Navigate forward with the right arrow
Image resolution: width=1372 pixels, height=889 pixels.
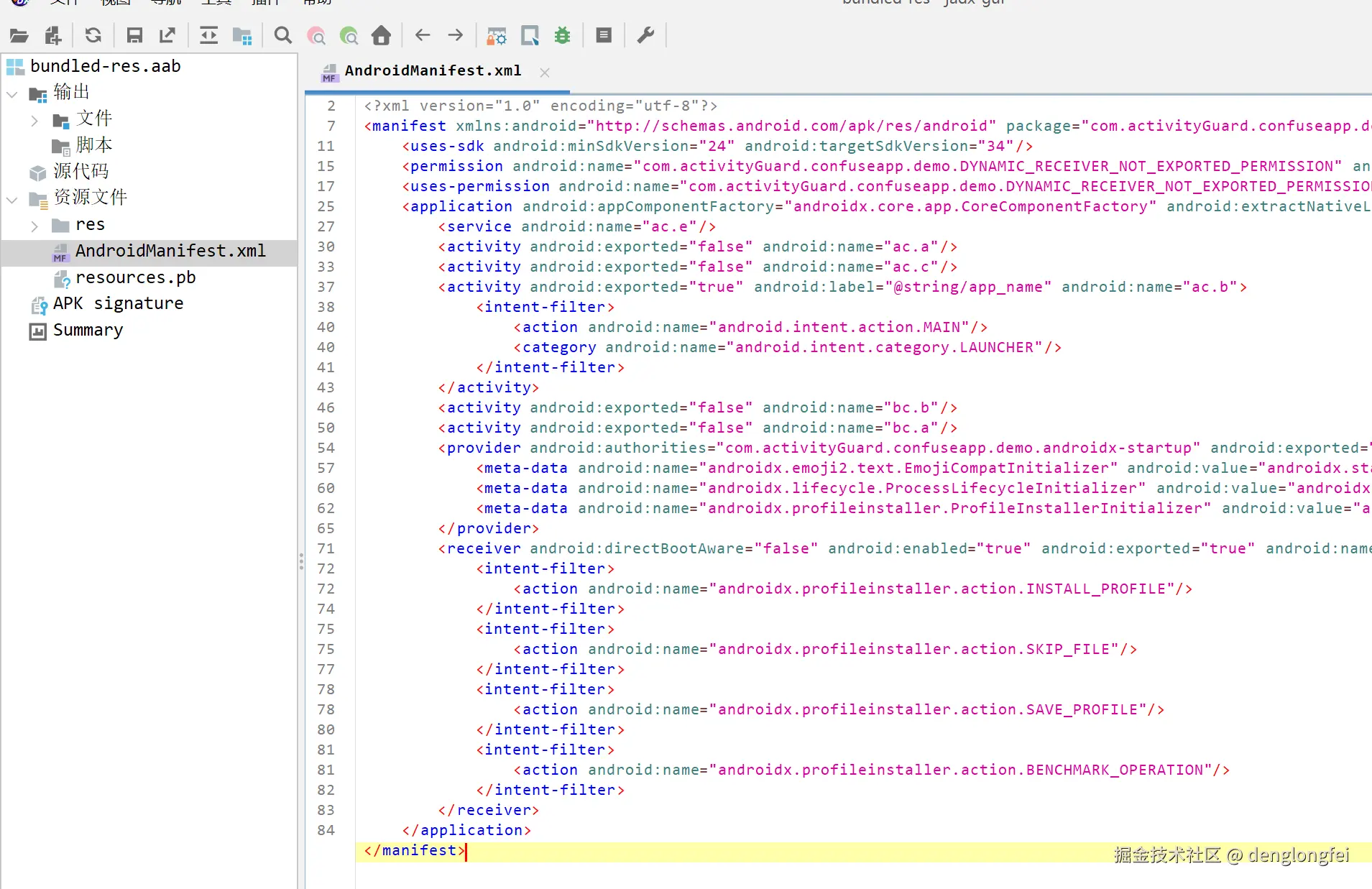coord(456,35)
